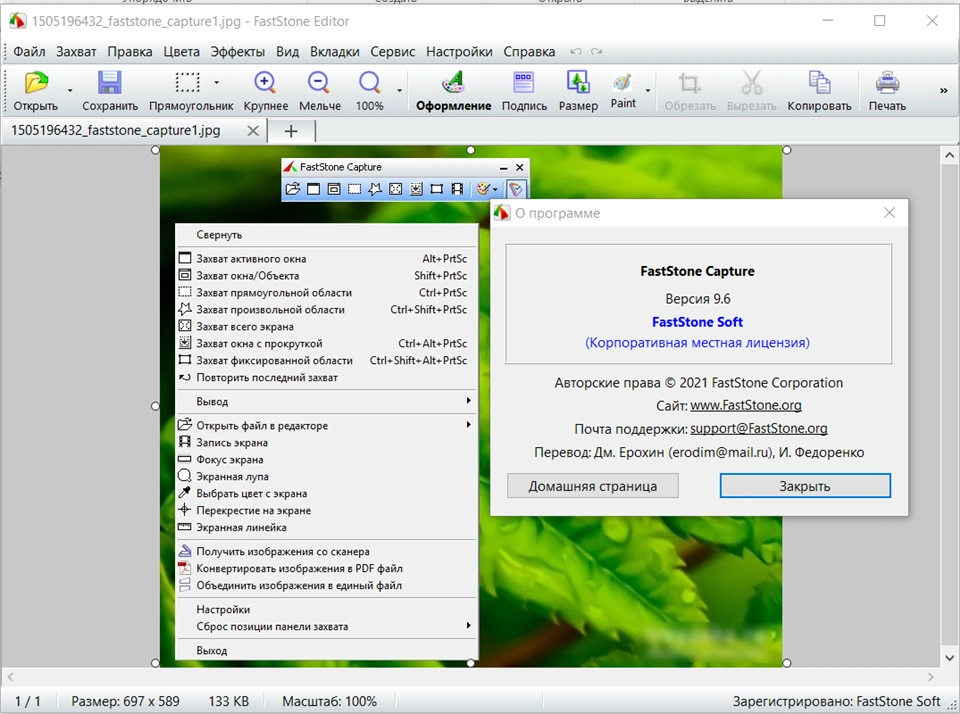Expand Открыть файл в редакторе submenu
Screen dimensions: 960x714
468,424
